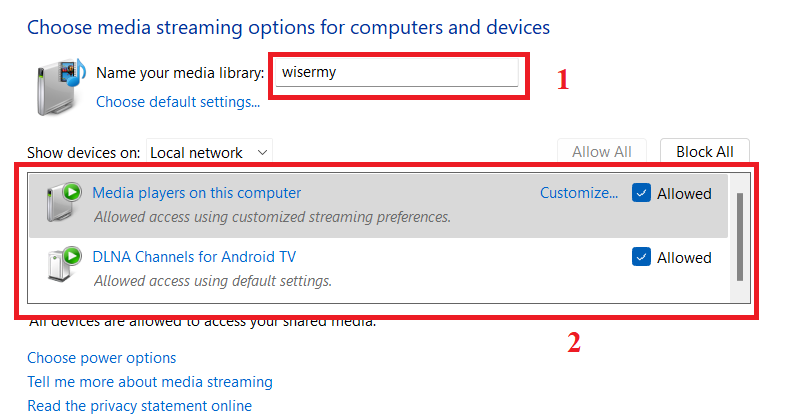This screenshot has height=418, width=794.
Task: Open the Show devices on dropdown
Action: click(x=209, y=152)
